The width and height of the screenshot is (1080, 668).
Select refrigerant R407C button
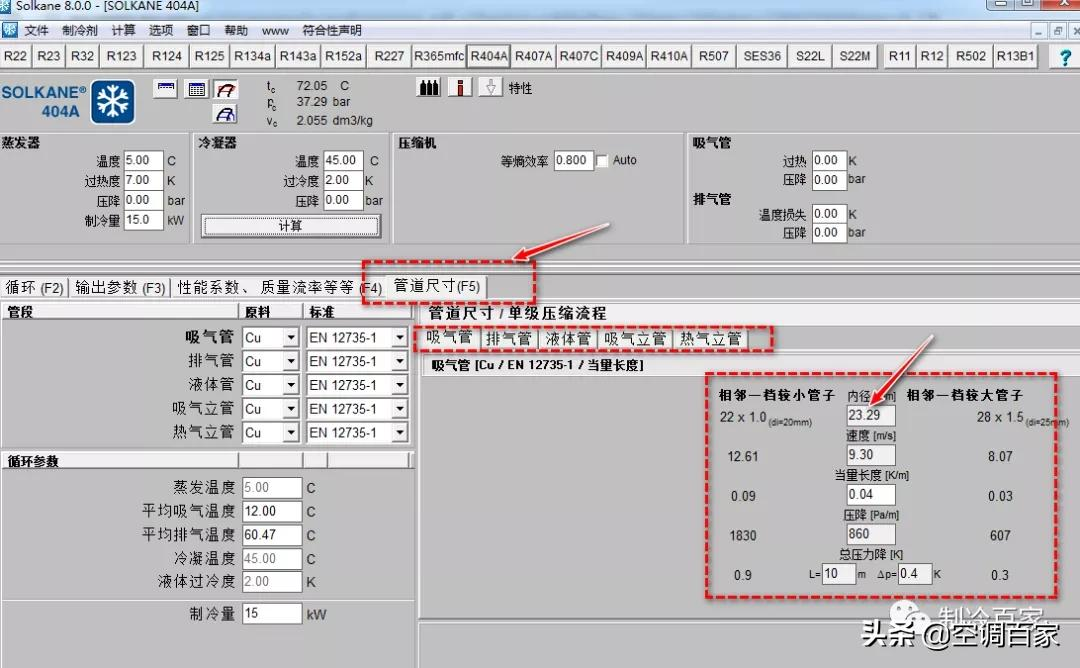pos(579,56)
